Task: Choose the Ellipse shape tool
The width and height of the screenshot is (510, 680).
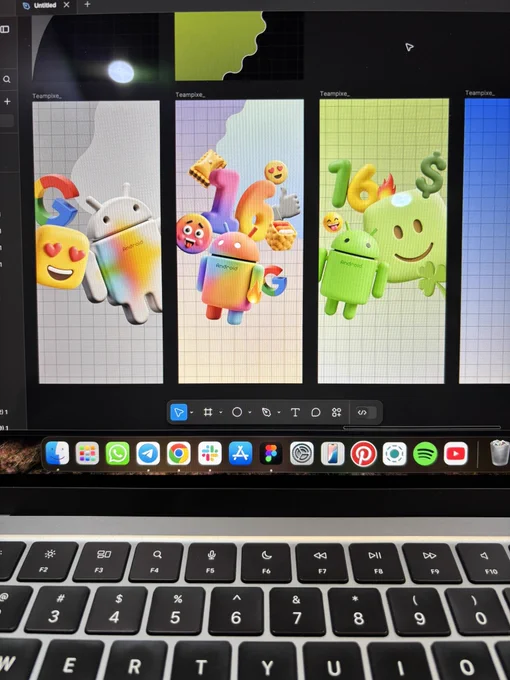Action: tap(237, 412)
